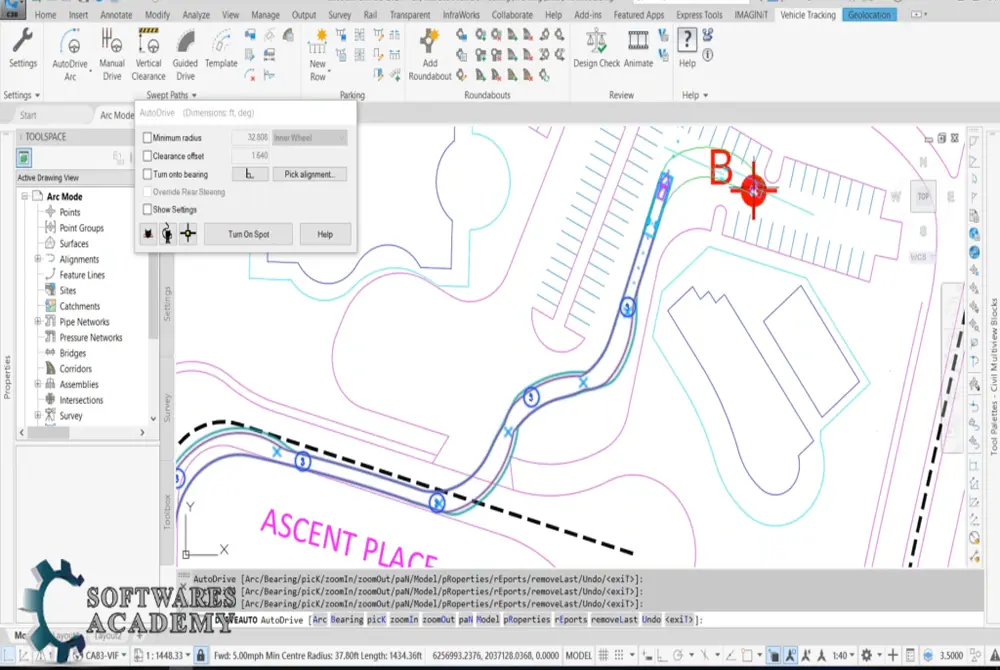Expand the Alignments tree node
This screenshot has width=1000, height=670.
tap(38, 259)
